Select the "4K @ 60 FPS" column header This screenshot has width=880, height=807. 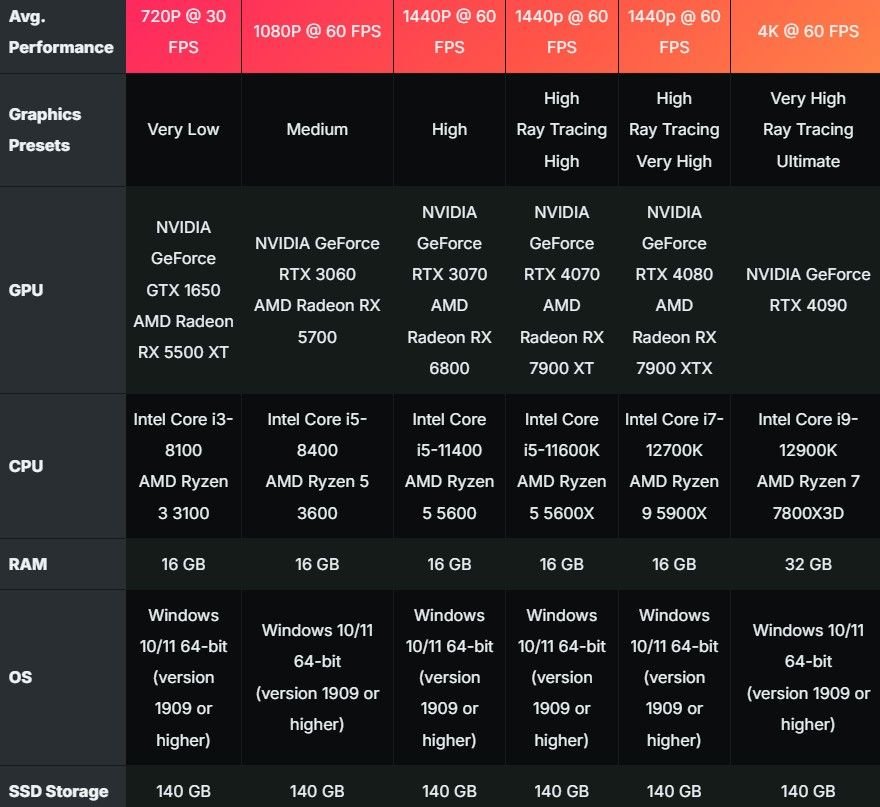[805, 36]
